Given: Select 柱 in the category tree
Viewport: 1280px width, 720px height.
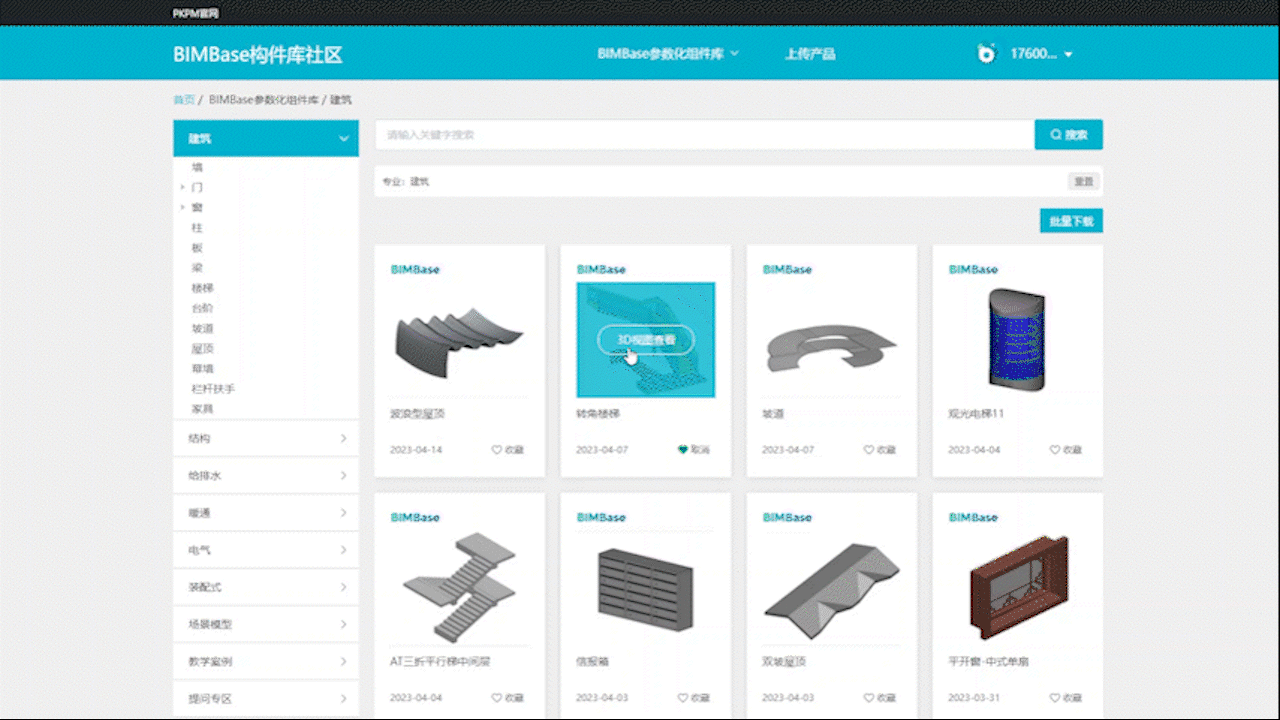Looking at the screenshot, I should (x=197, y=228).
